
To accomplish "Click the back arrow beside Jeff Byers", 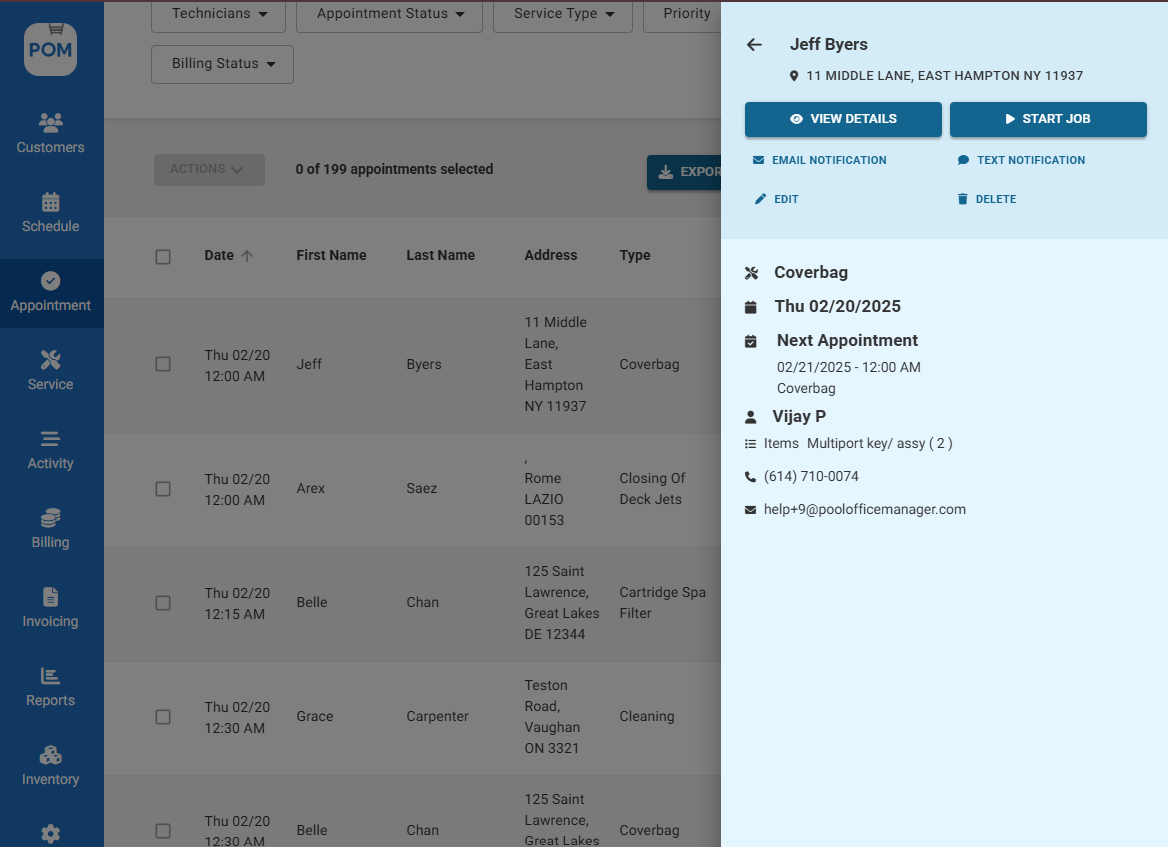I will tap(754, 45).
